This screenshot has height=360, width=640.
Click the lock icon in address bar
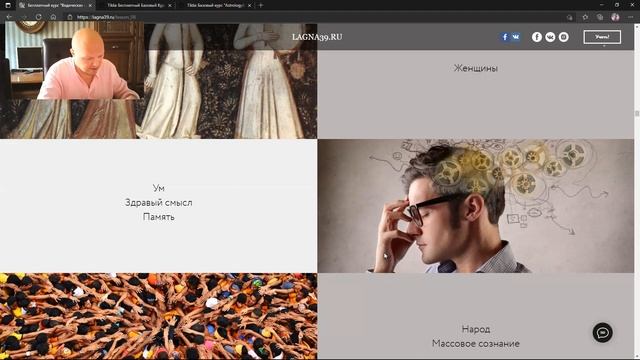tap(70, 17)
